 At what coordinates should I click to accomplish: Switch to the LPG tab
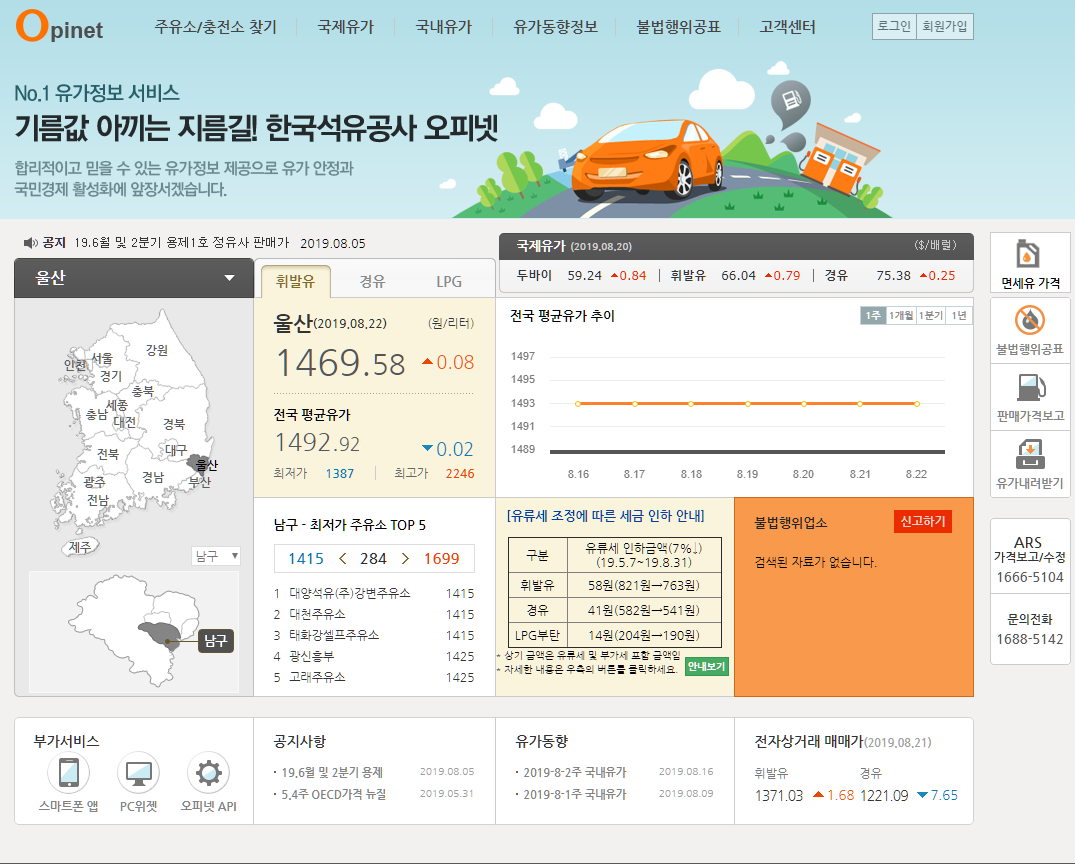coord(449,281)
